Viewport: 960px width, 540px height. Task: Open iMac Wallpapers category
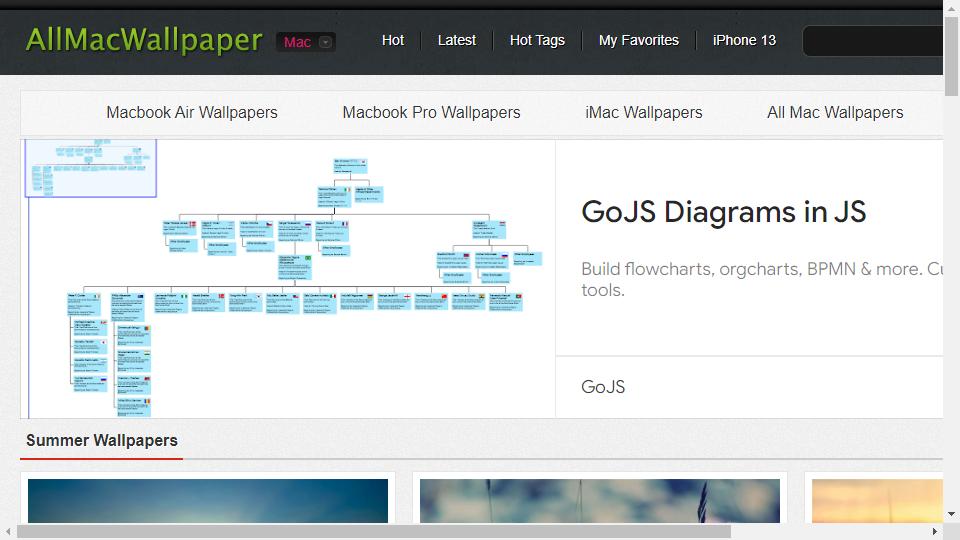(x=643, y=113)
